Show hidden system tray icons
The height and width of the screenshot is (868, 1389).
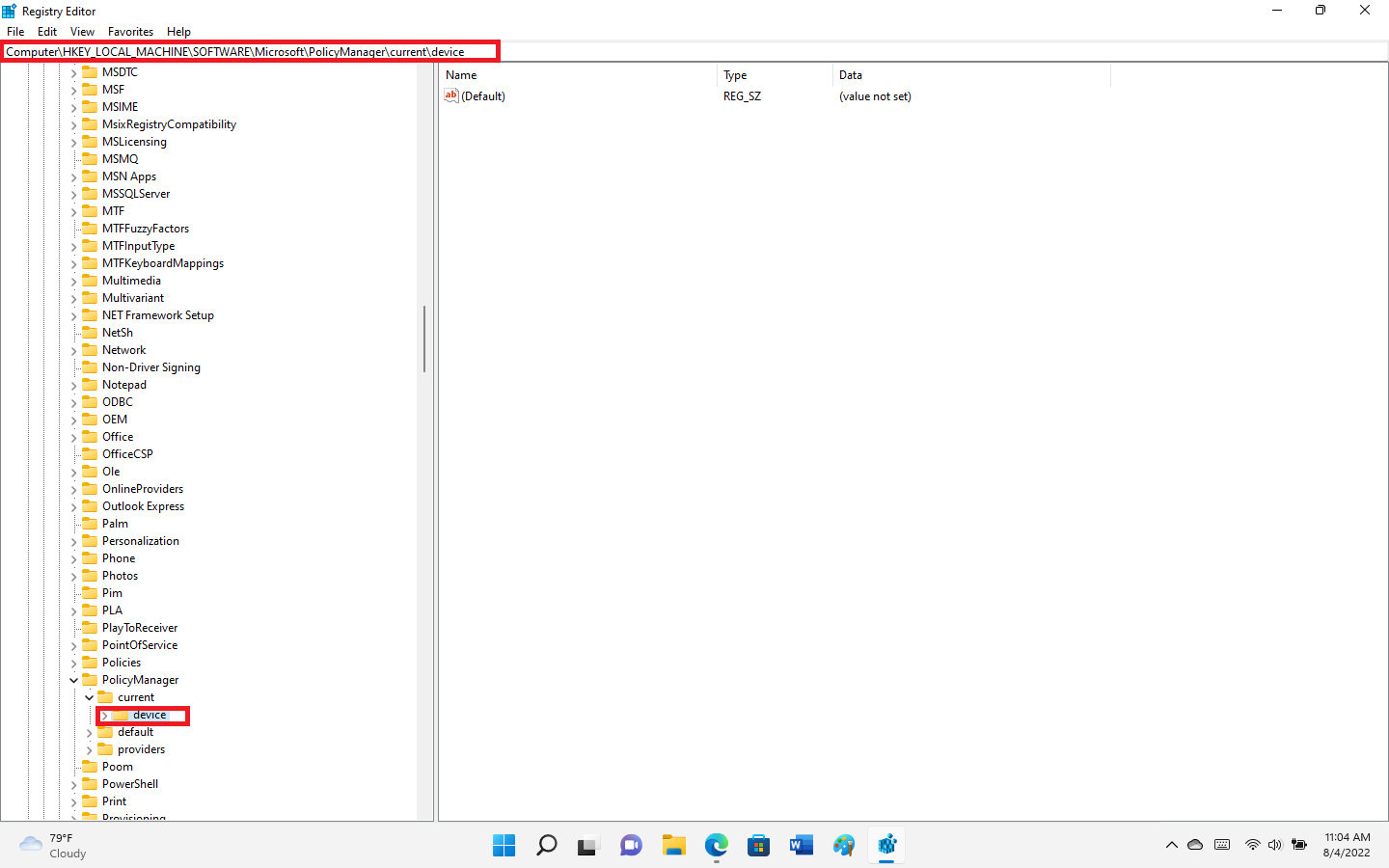[1171, 845]
